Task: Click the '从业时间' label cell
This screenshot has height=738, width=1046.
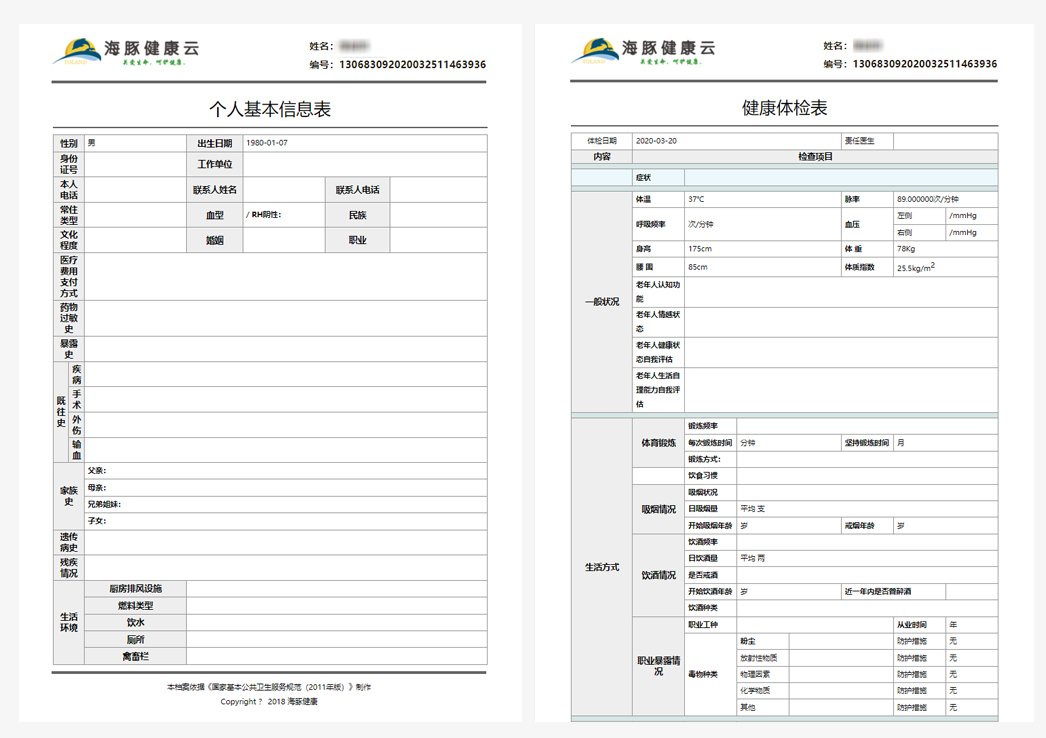Action: [x=919, y=625]
